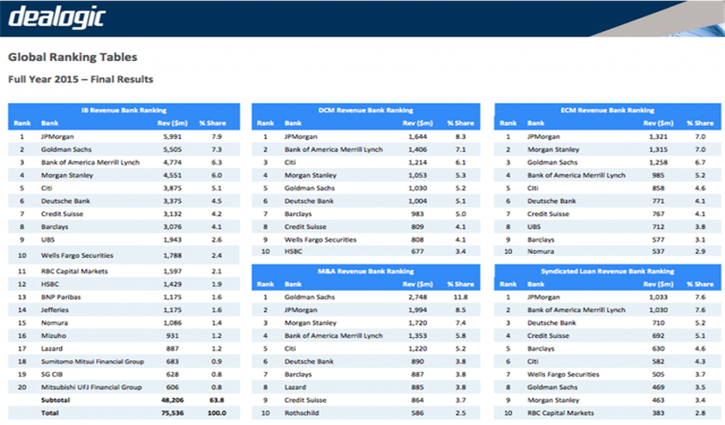Select the value 383 for RBC Capital Markets
The image size is (725, 425).
658,413
